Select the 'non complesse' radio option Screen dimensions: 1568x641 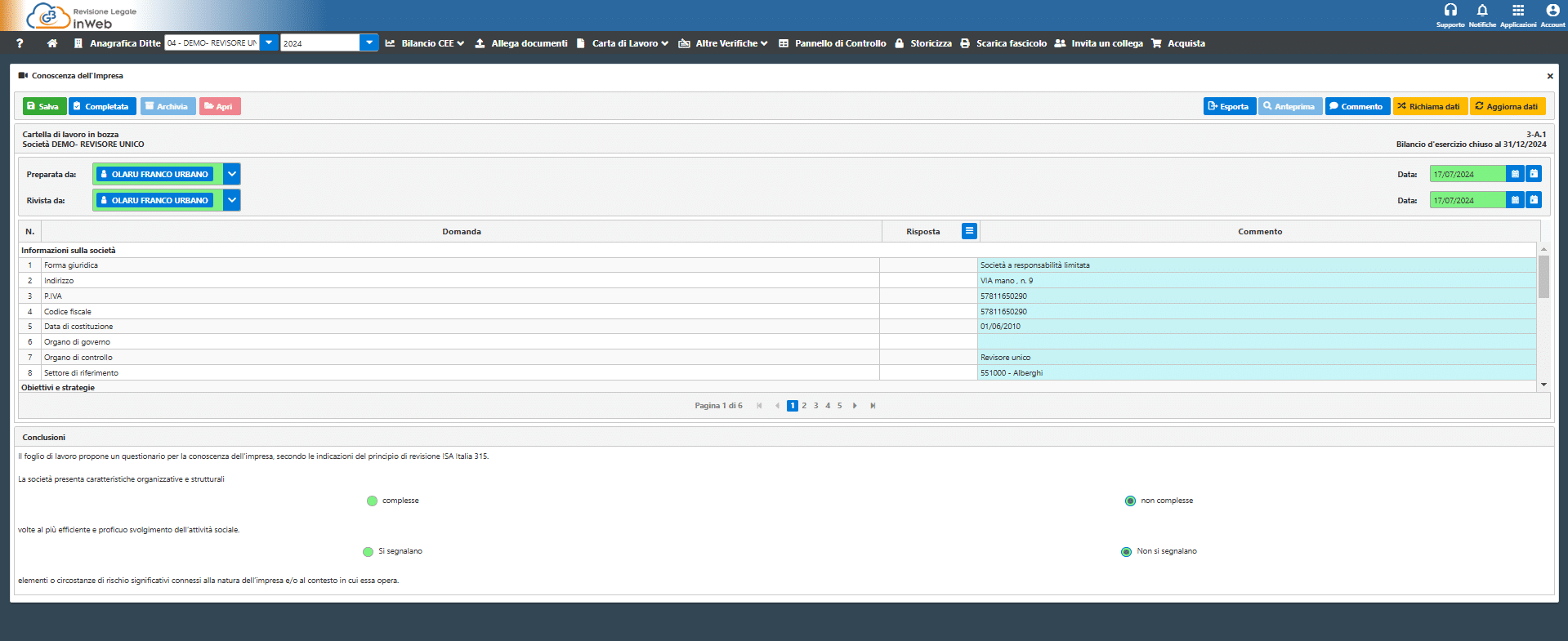point(1130,501)
